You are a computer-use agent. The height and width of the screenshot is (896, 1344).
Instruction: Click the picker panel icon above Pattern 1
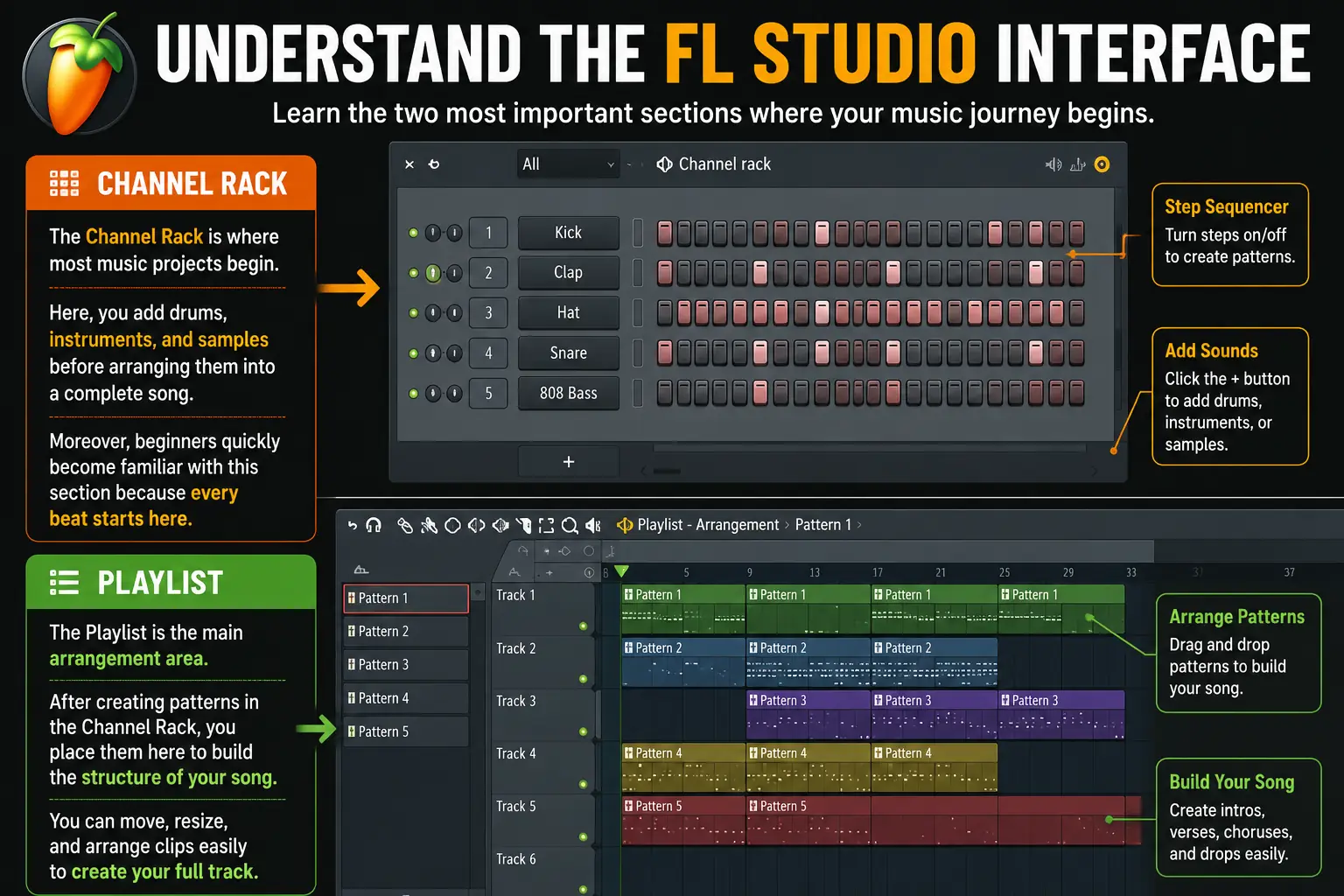tap(360, 570)
